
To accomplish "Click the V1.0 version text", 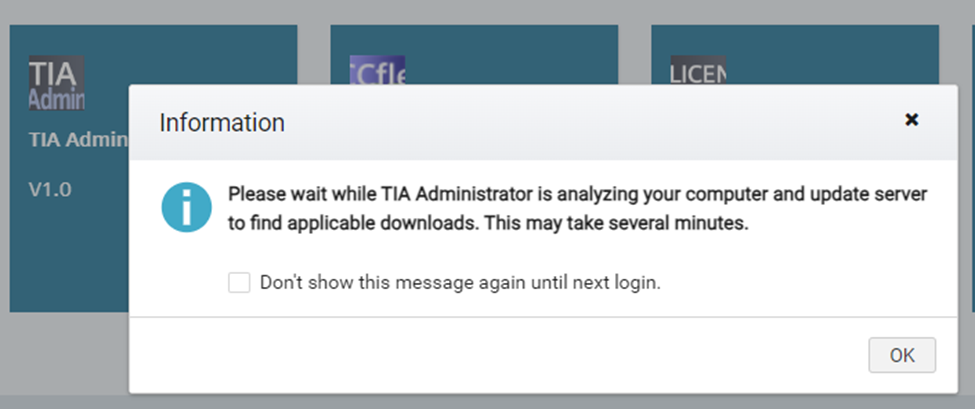I will click(x=49, y=188).
